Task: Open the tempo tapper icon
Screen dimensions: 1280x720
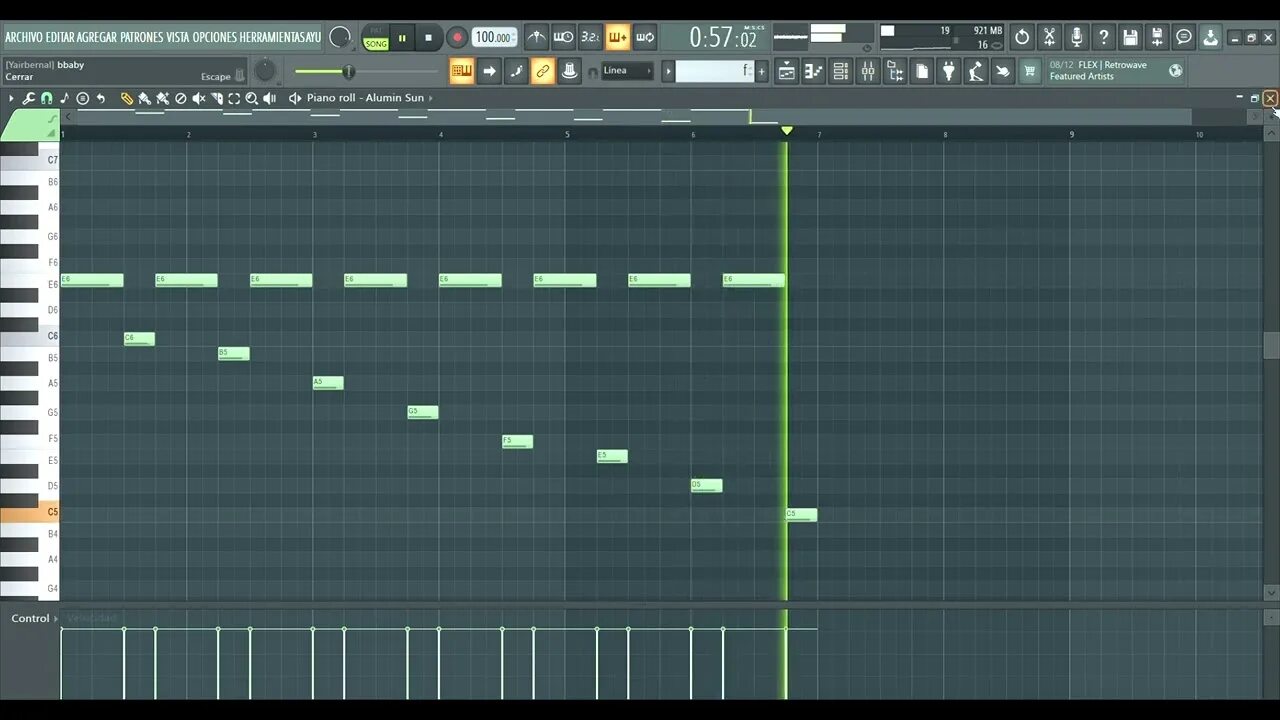Action: [x=976, y=71]
